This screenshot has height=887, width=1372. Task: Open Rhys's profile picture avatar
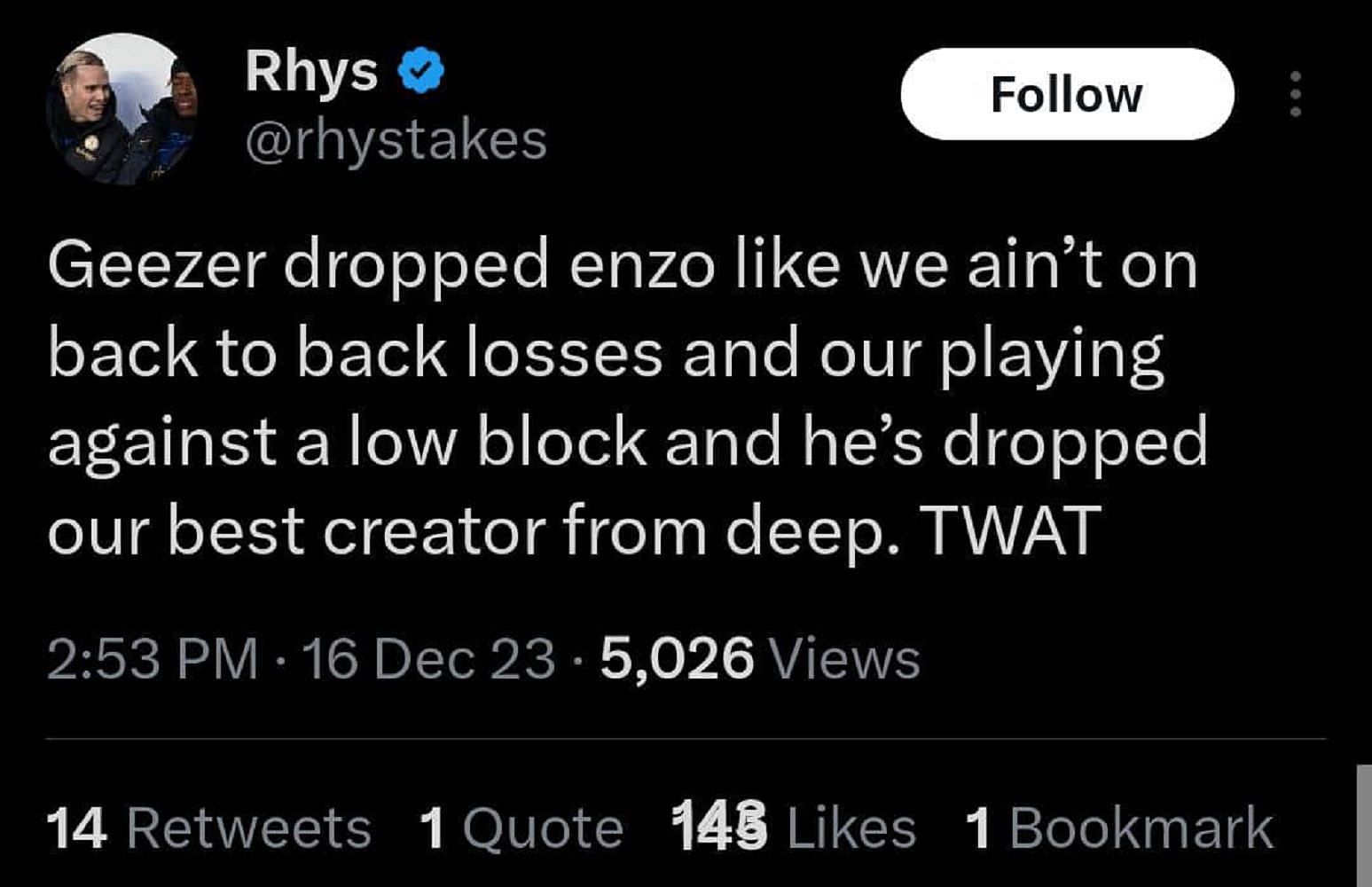pos(122,109)
